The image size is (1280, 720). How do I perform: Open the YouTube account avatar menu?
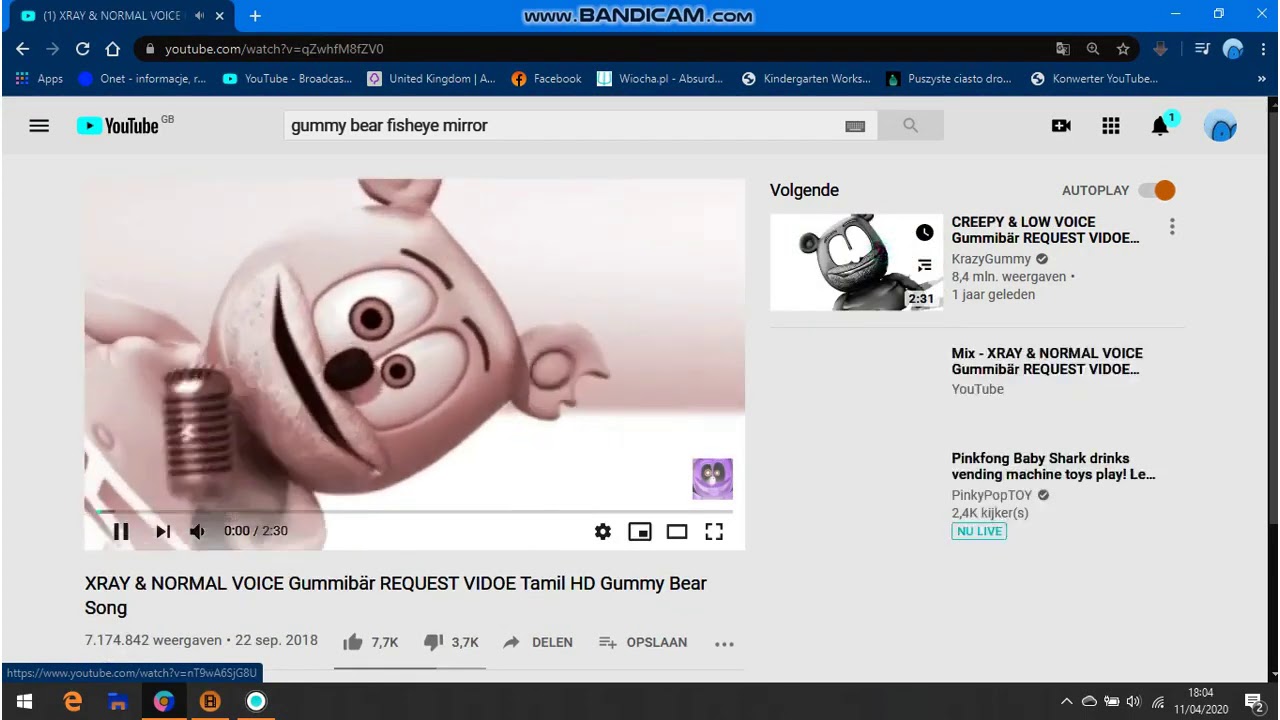1221,126
